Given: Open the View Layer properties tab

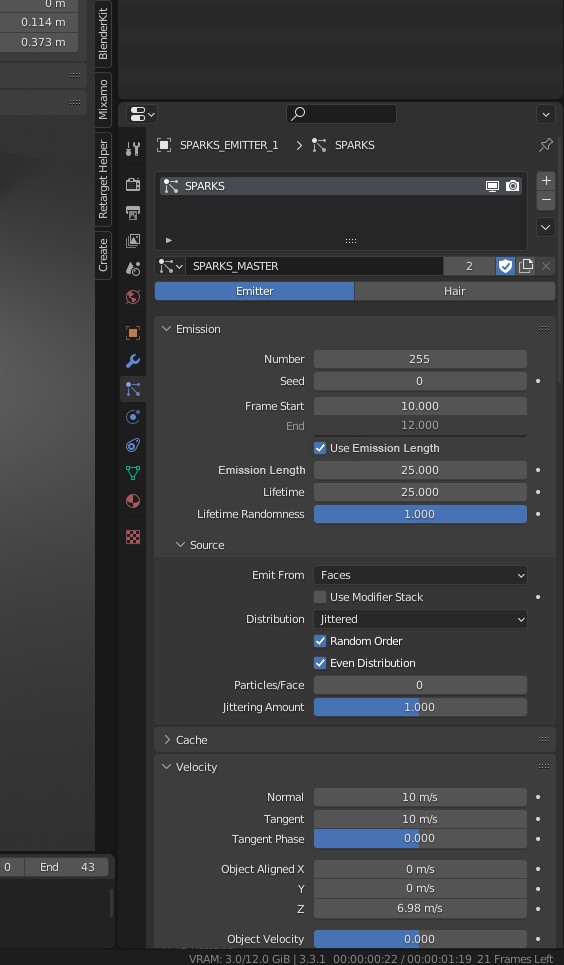Looking at the screenshot, I should pos(133,241).
